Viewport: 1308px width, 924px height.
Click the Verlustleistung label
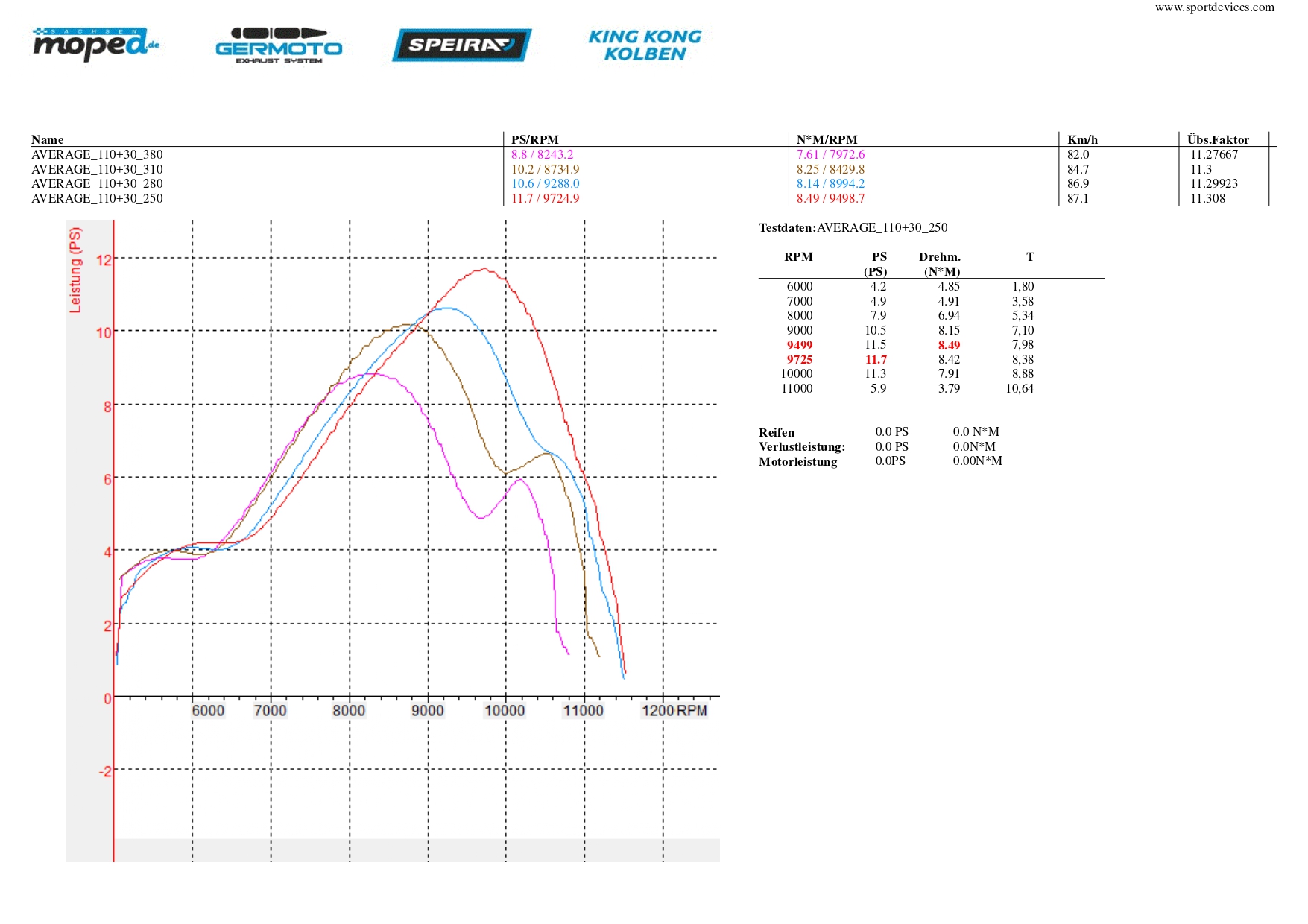802,447
